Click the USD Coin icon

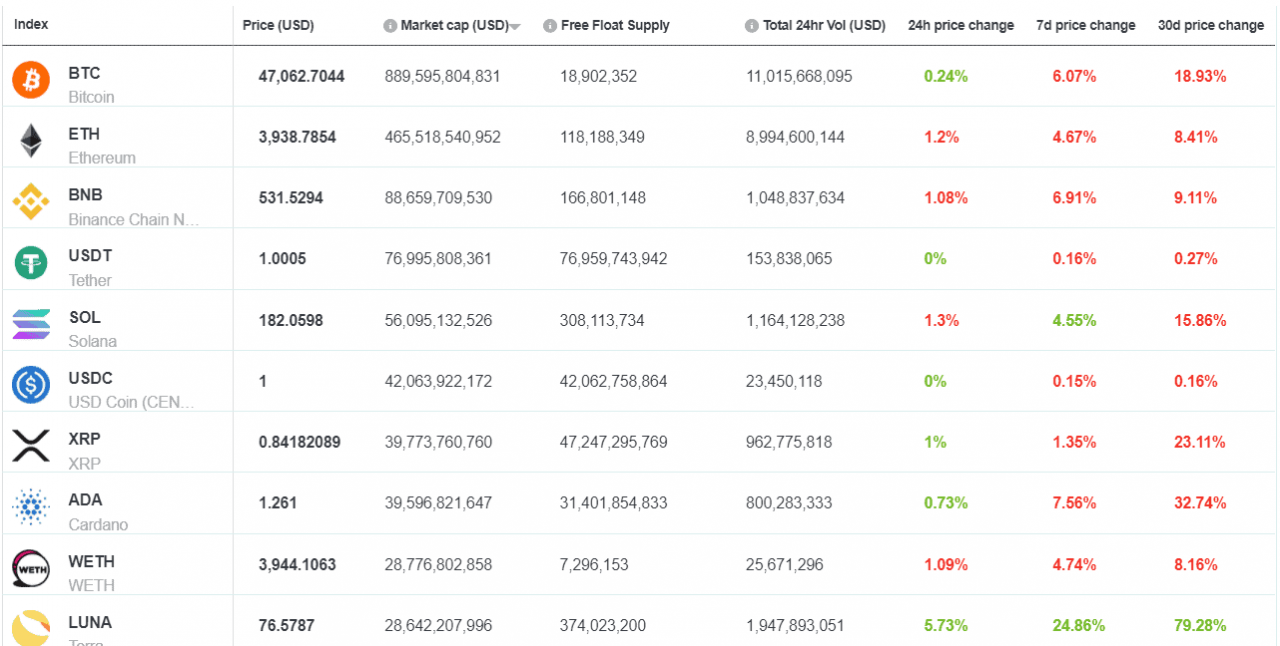30,381
